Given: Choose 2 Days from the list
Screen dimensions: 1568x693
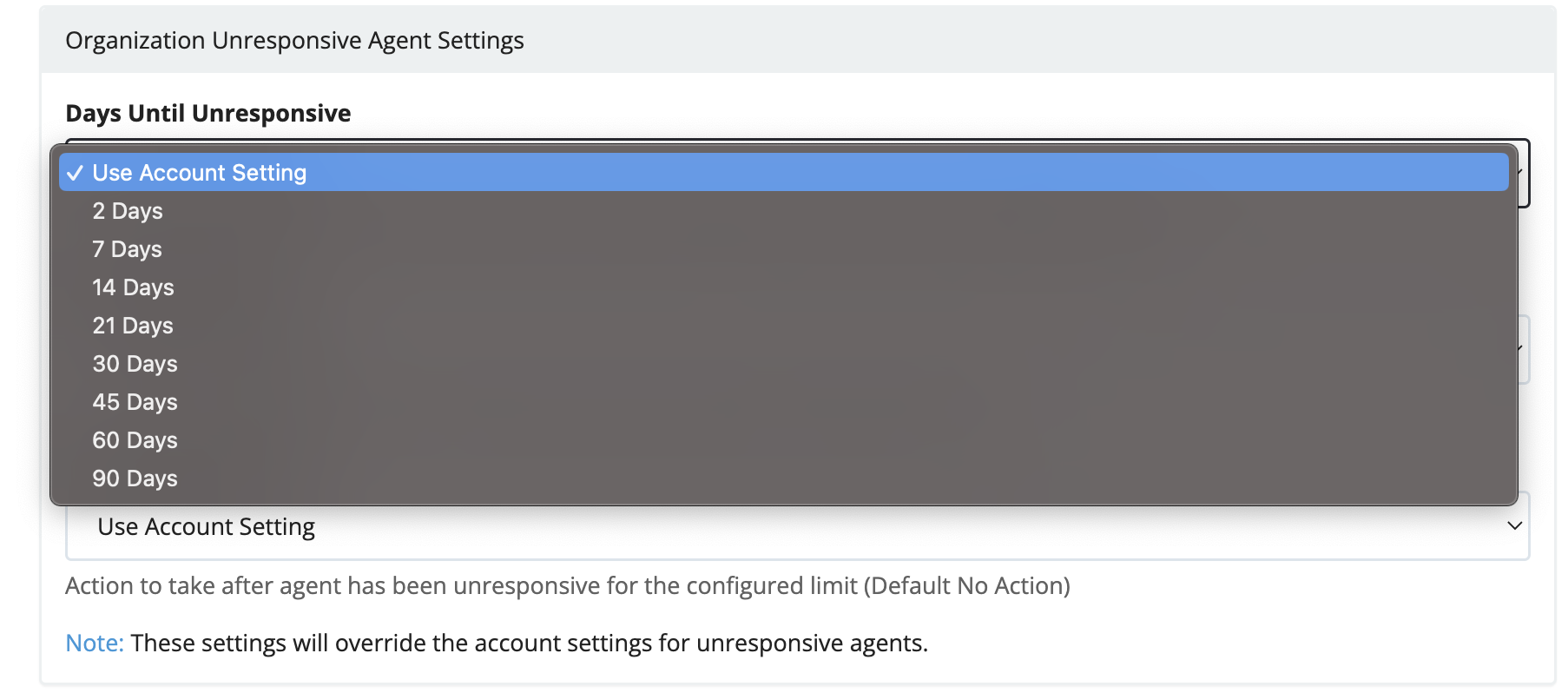Looking at the screenshot, I should [x=783, y=211].
